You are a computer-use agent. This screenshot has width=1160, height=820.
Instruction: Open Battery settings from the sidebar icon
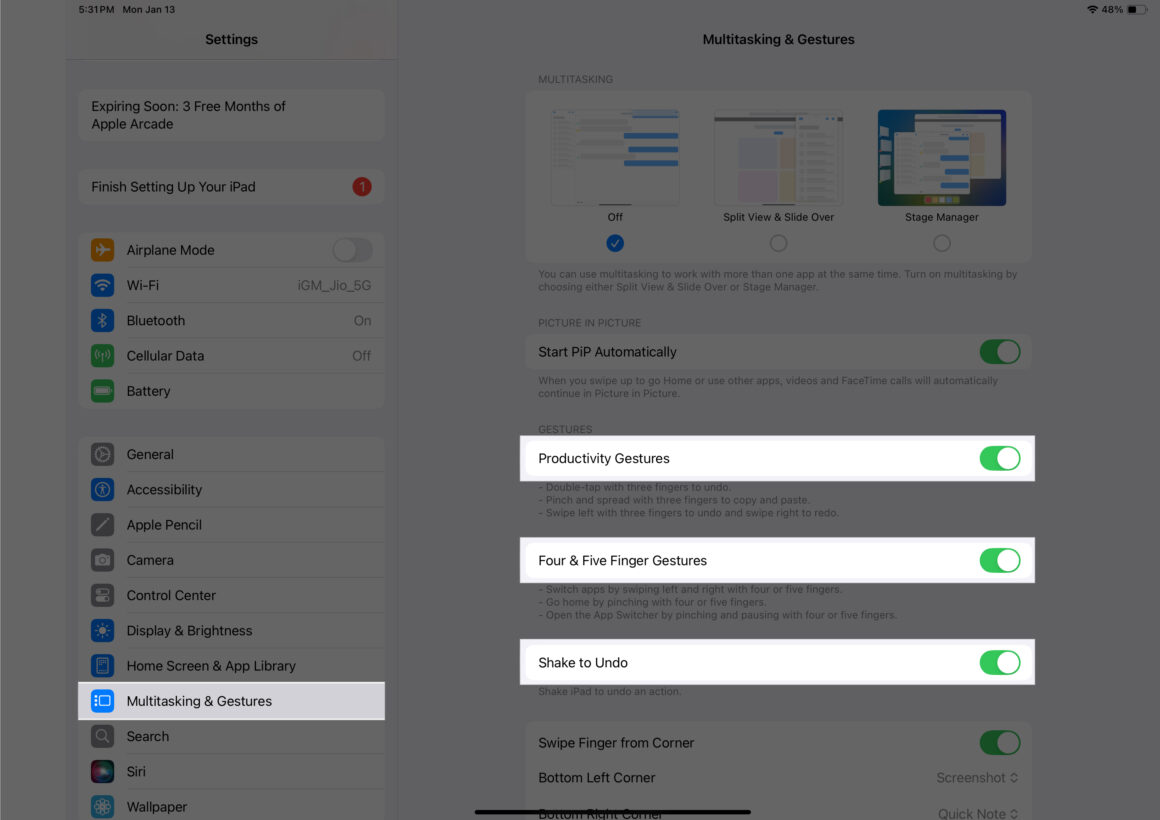click(102, 391)
